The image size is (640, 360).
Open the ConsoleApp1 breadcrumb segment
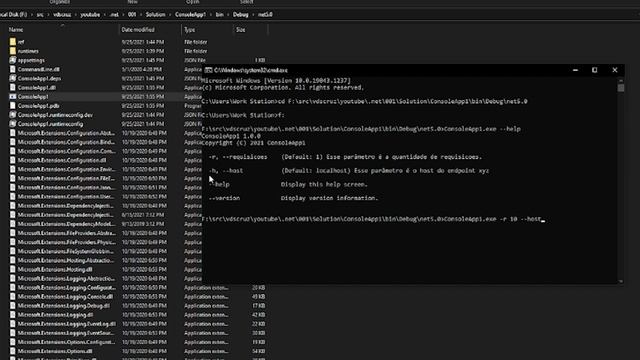point(190,15)
